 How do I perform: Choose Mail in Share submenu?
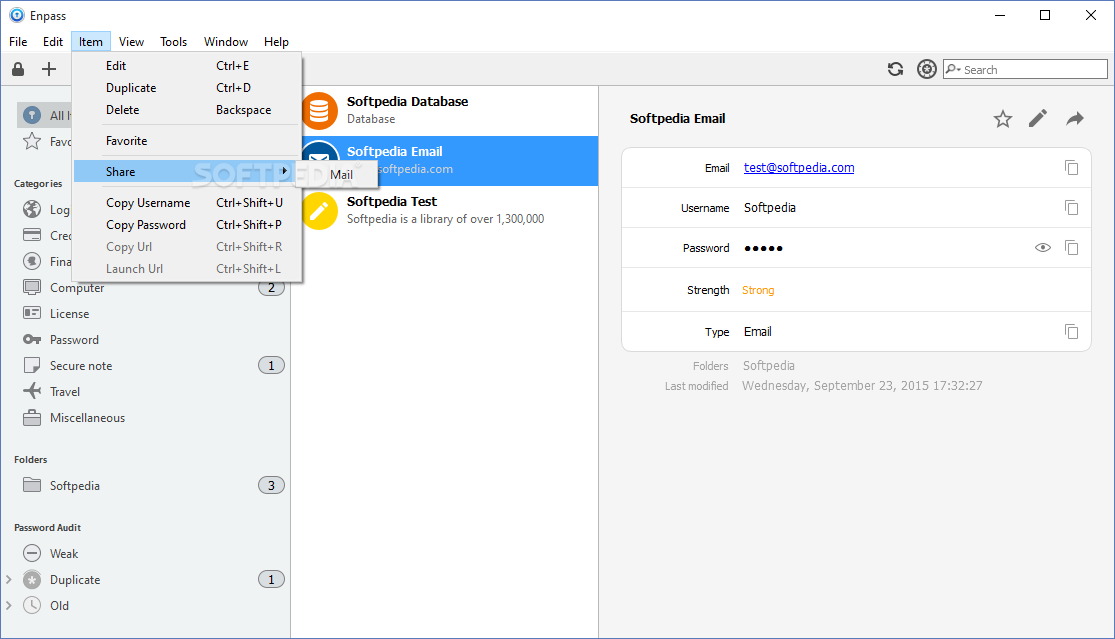(x=341, y=175)
